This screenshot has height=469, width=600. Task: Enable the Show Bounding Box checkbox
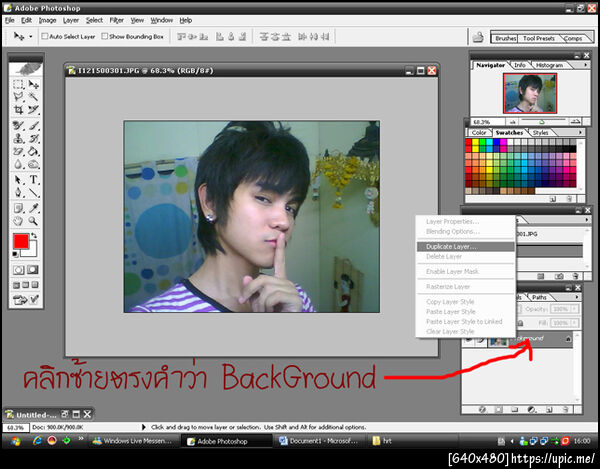(x=104, y=36)
